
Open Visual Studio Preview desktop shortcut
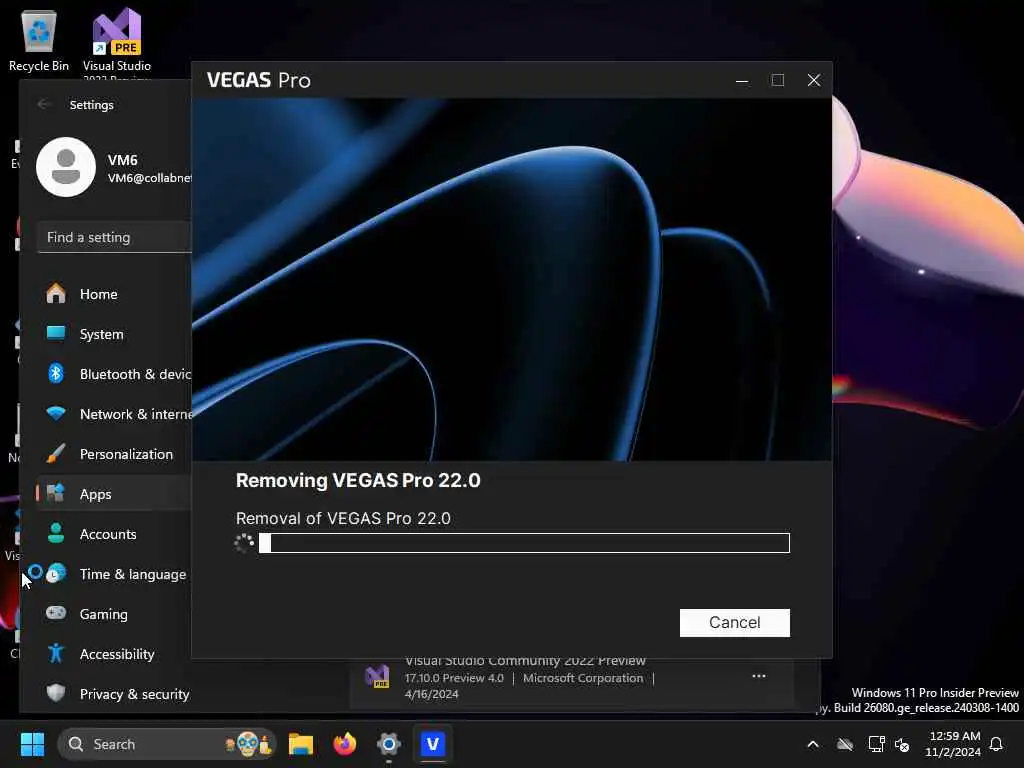click(117, 42)
